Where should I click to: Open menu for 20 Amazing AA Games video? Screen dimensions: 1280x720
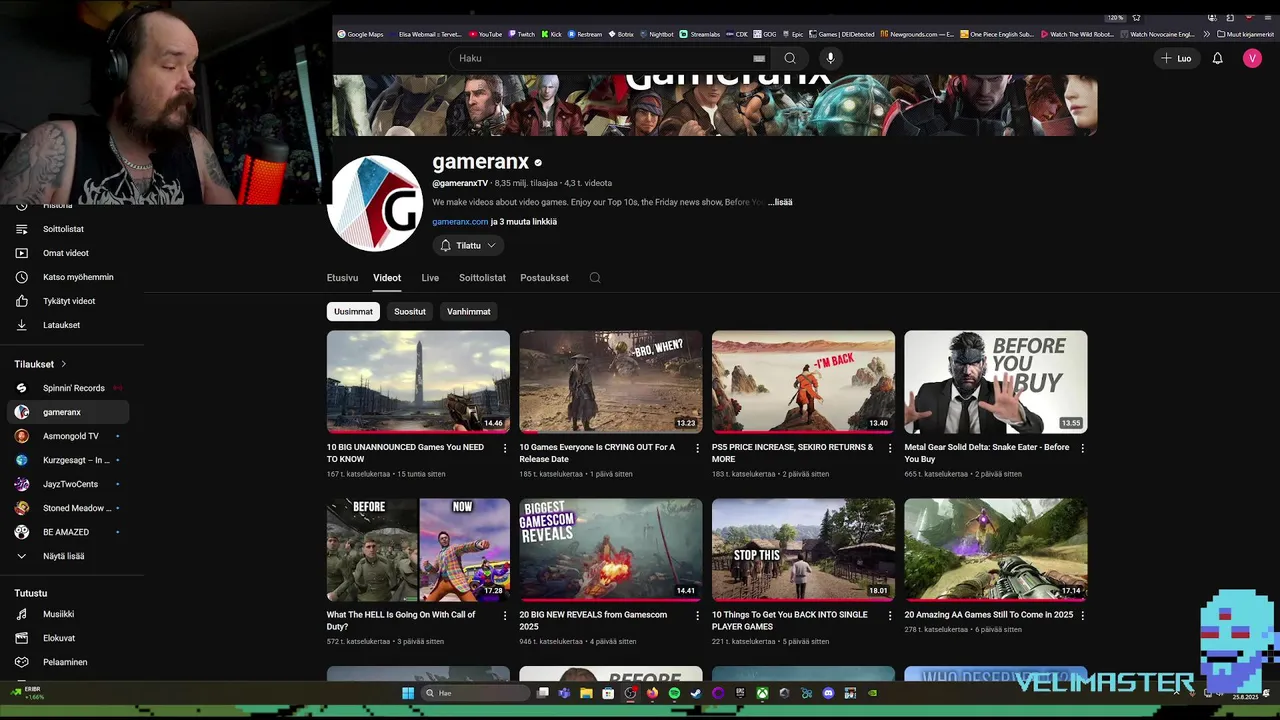tap(1083, 616)
